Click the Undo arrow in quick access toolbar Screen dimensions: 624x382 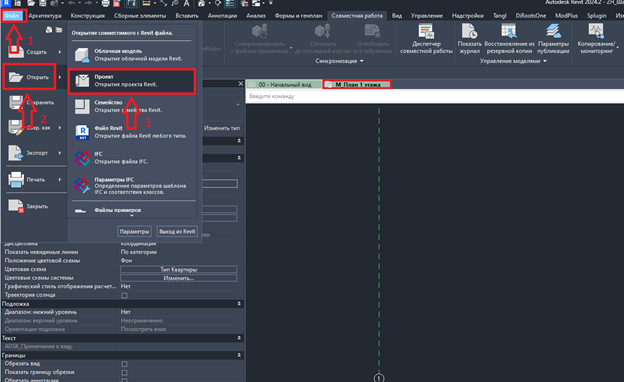(x=72, y=3)
